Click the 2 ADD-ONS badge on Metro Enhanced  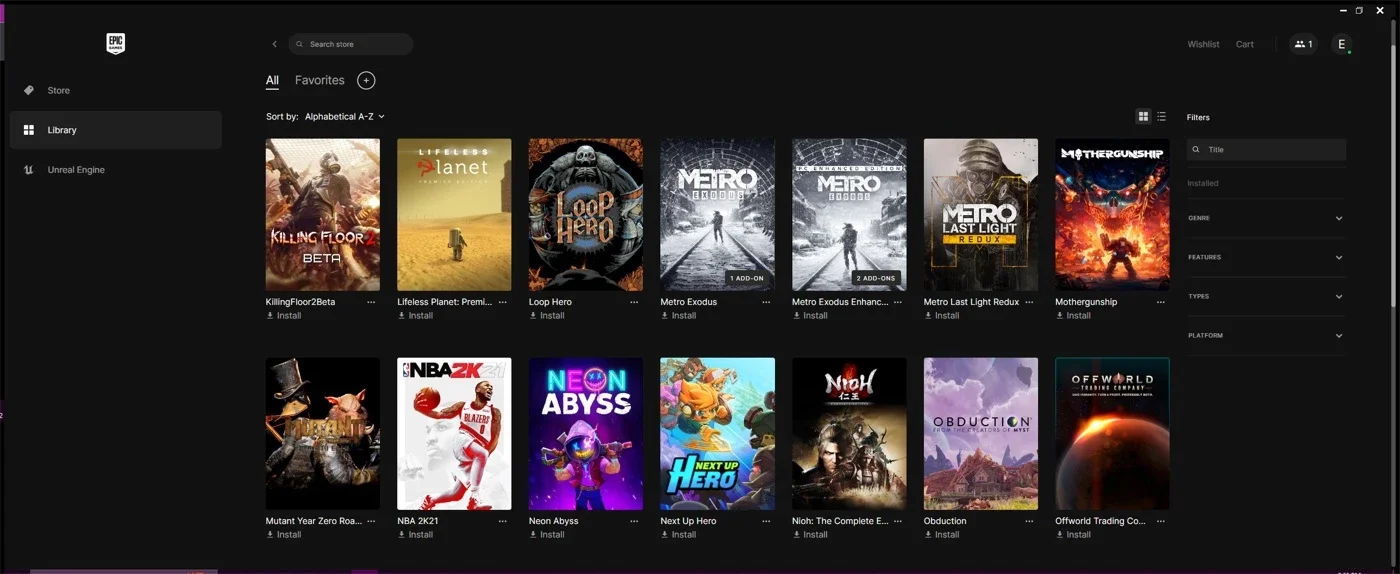point(877,278)
